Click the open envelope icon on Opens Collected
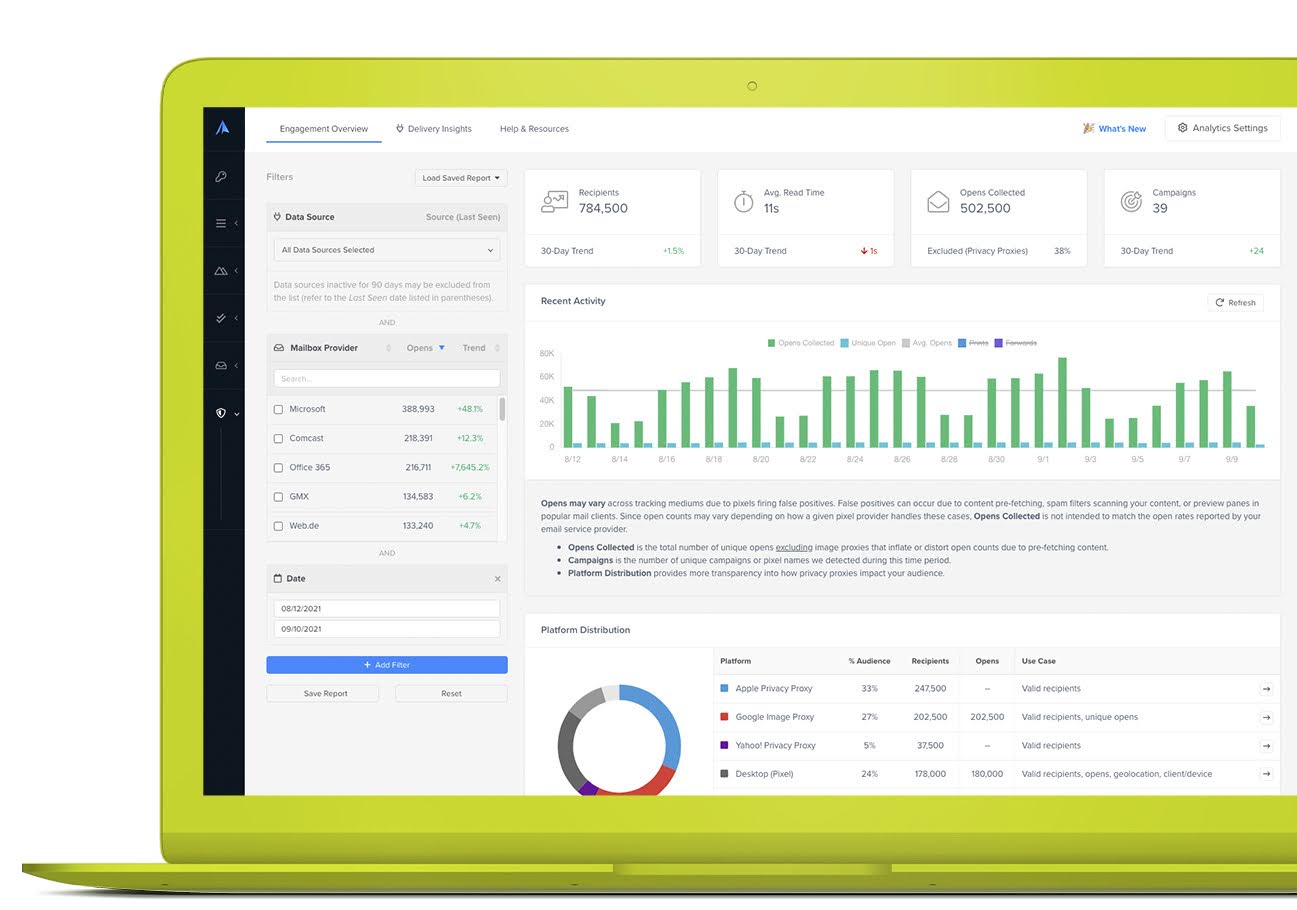 tap(938, 201)
